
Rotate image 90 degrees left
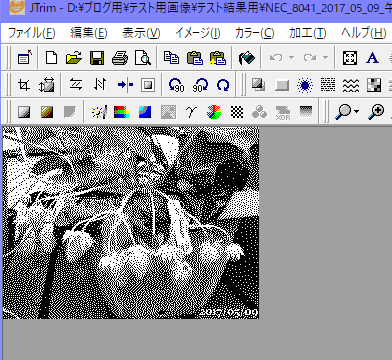(x=176, y=85)
